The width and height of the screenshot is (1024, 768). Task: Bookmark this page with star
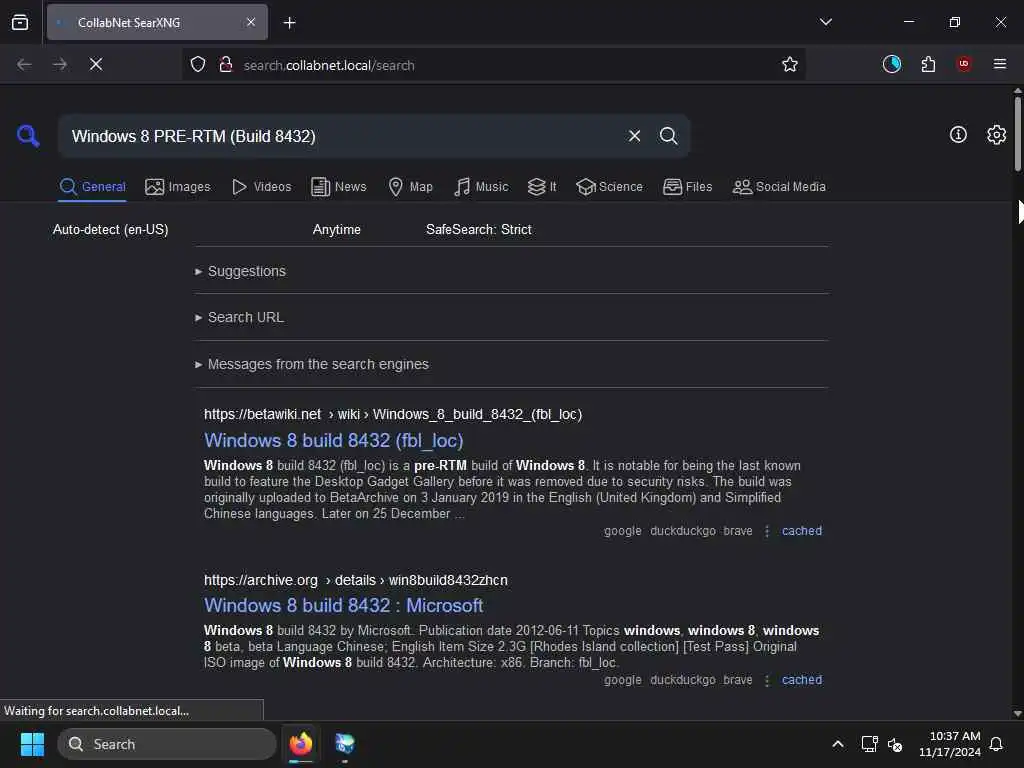pos(790,64)
